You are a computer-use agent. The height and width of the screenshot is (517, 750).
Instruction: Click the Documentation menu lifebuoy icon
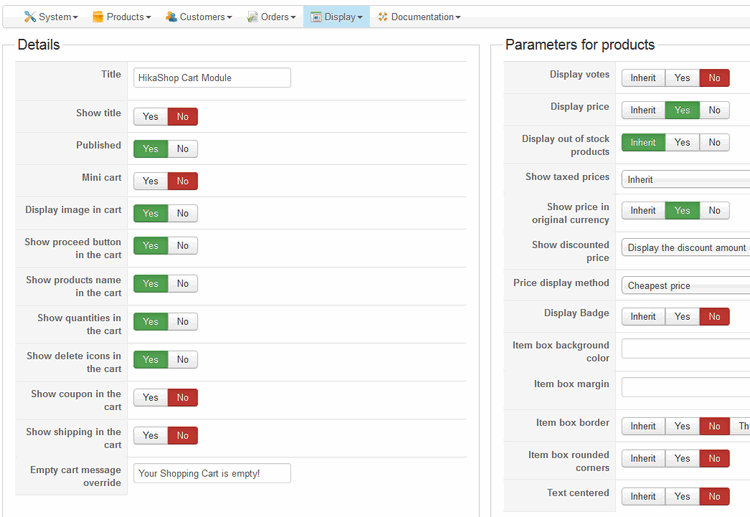click(383, 17)
